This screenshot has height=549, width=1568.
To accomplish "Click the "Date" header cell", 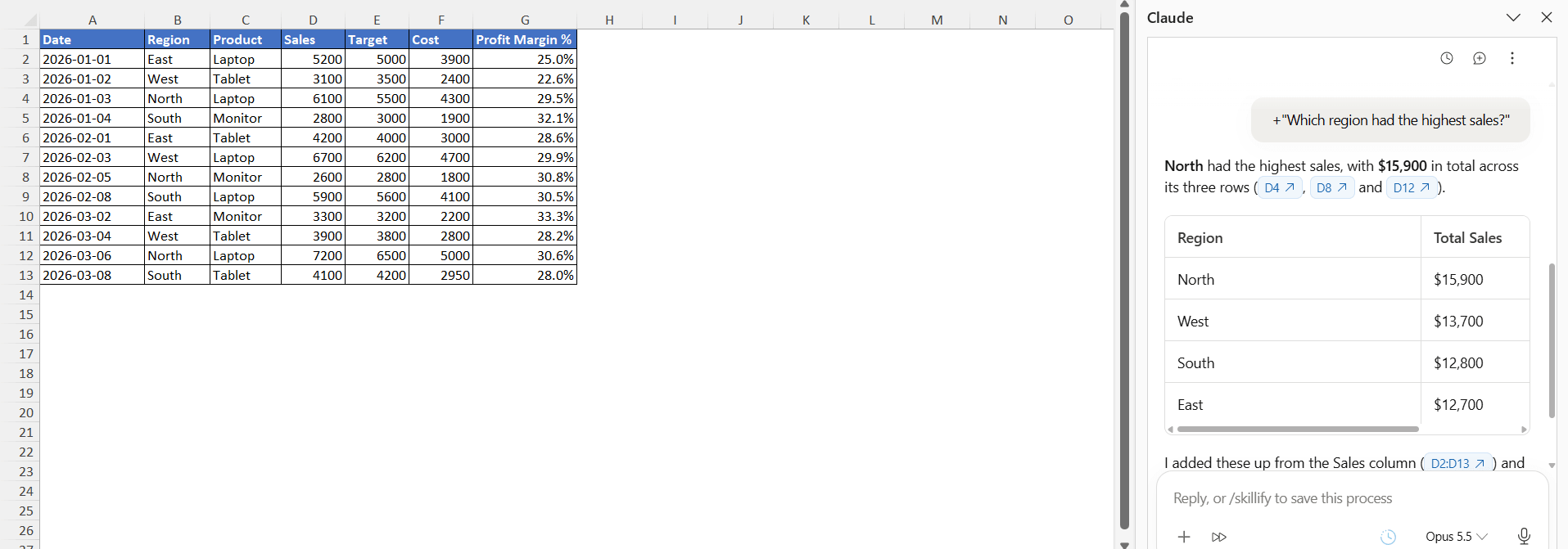I will [92, 39].
